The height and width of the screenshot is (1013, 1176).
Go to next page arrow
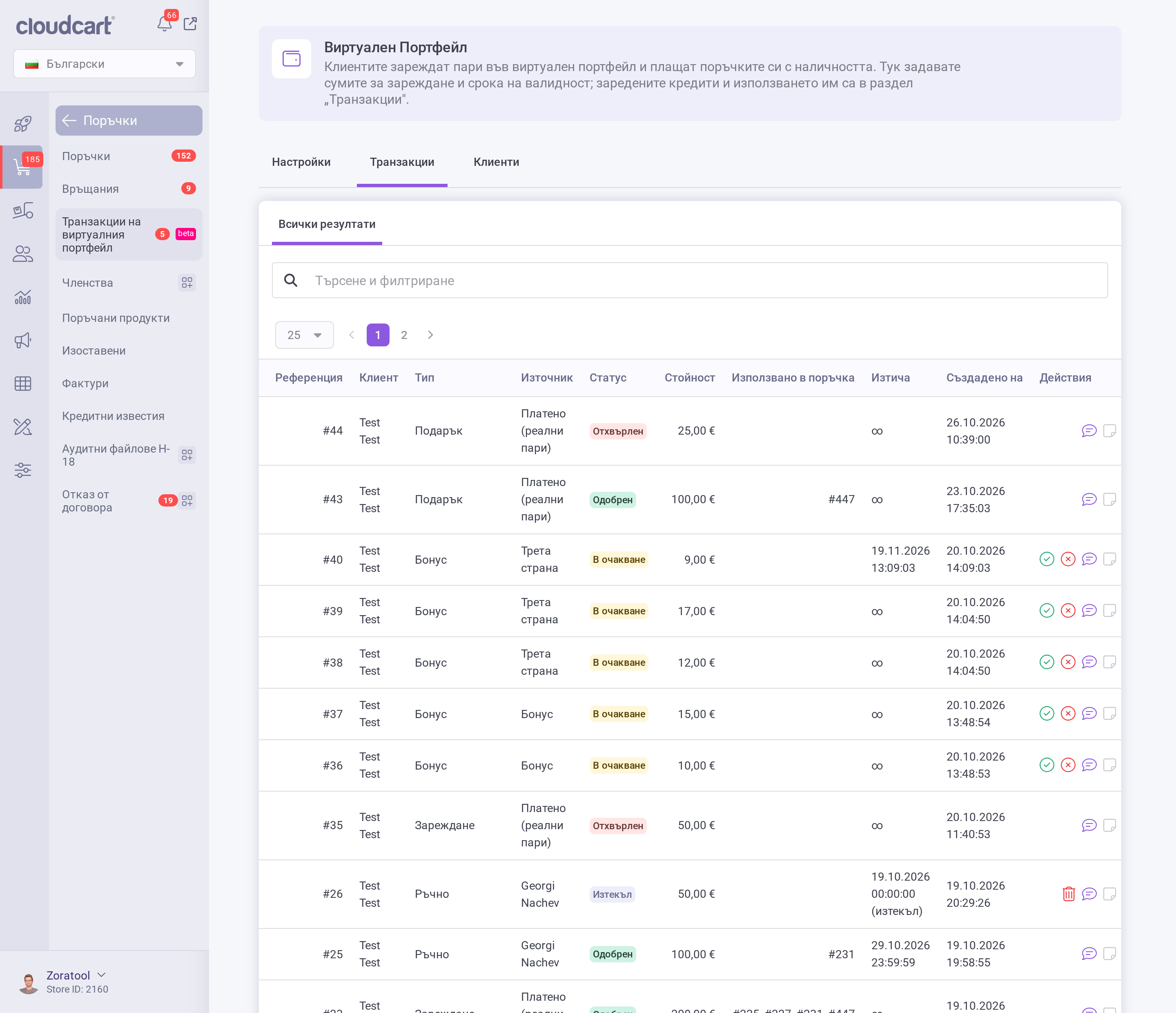[x=430, y=335]
